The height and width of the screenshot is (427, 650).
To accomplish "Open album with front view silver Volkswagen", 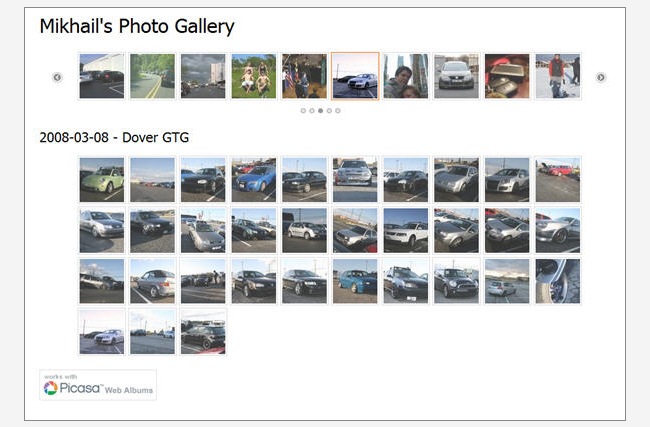I will click(456, 76).
